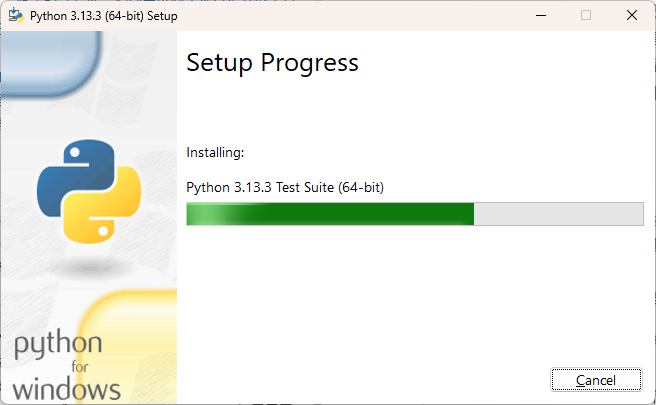
Task: Click the python for windows wordmark
Action: click(66, 365)
